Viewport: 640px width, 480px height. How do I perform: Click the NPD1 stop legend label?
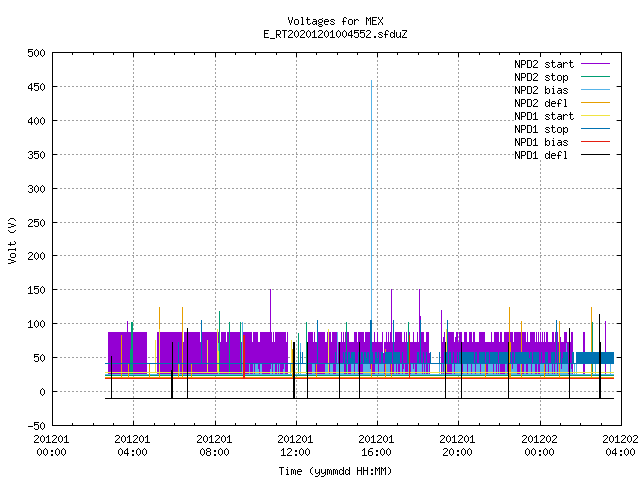[541, 129]
